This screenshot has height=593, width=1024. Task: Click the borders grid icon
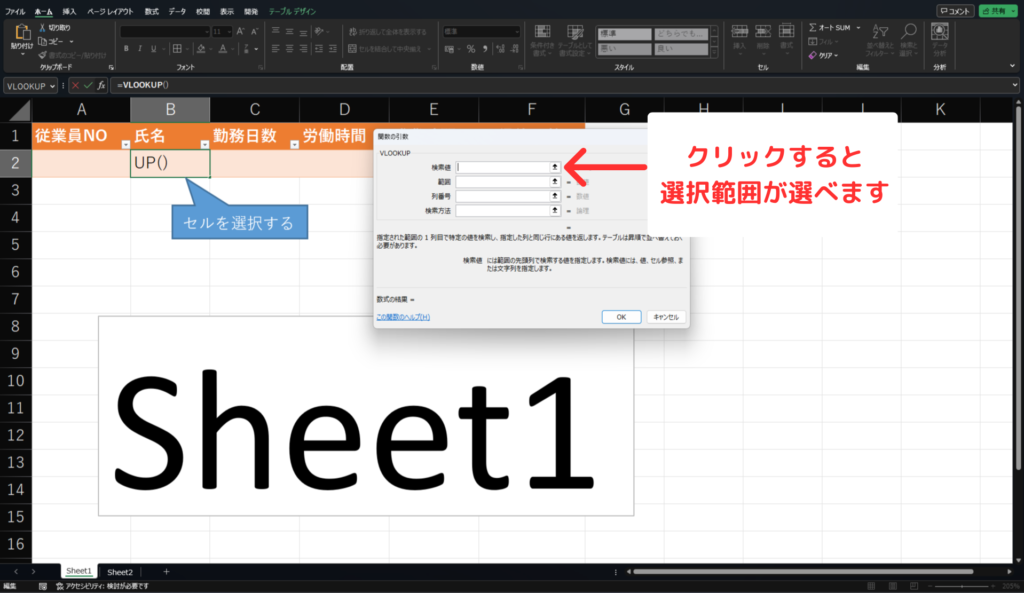(177, 48)
